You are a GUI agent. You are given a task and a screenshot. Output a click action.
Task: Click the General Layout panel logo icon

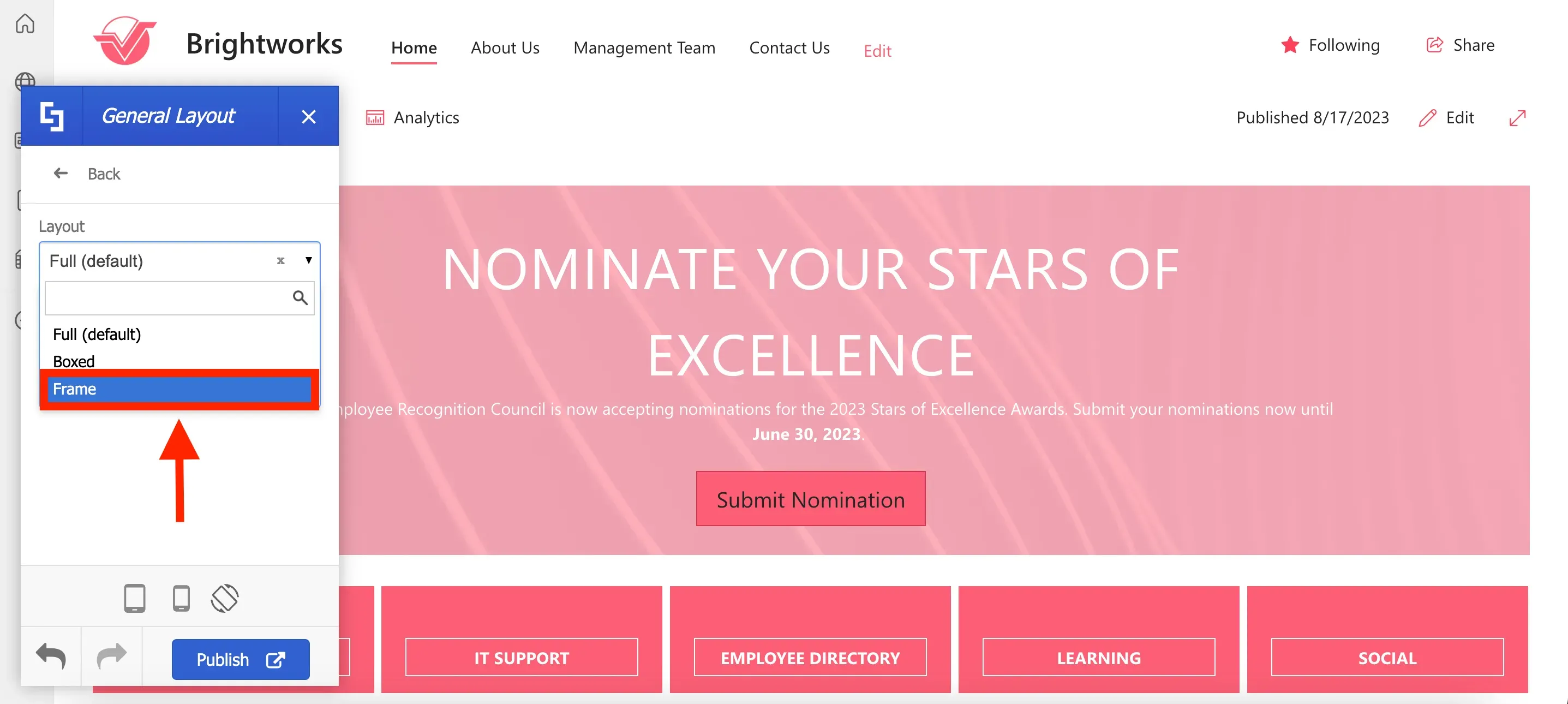[x=52, y=116]
